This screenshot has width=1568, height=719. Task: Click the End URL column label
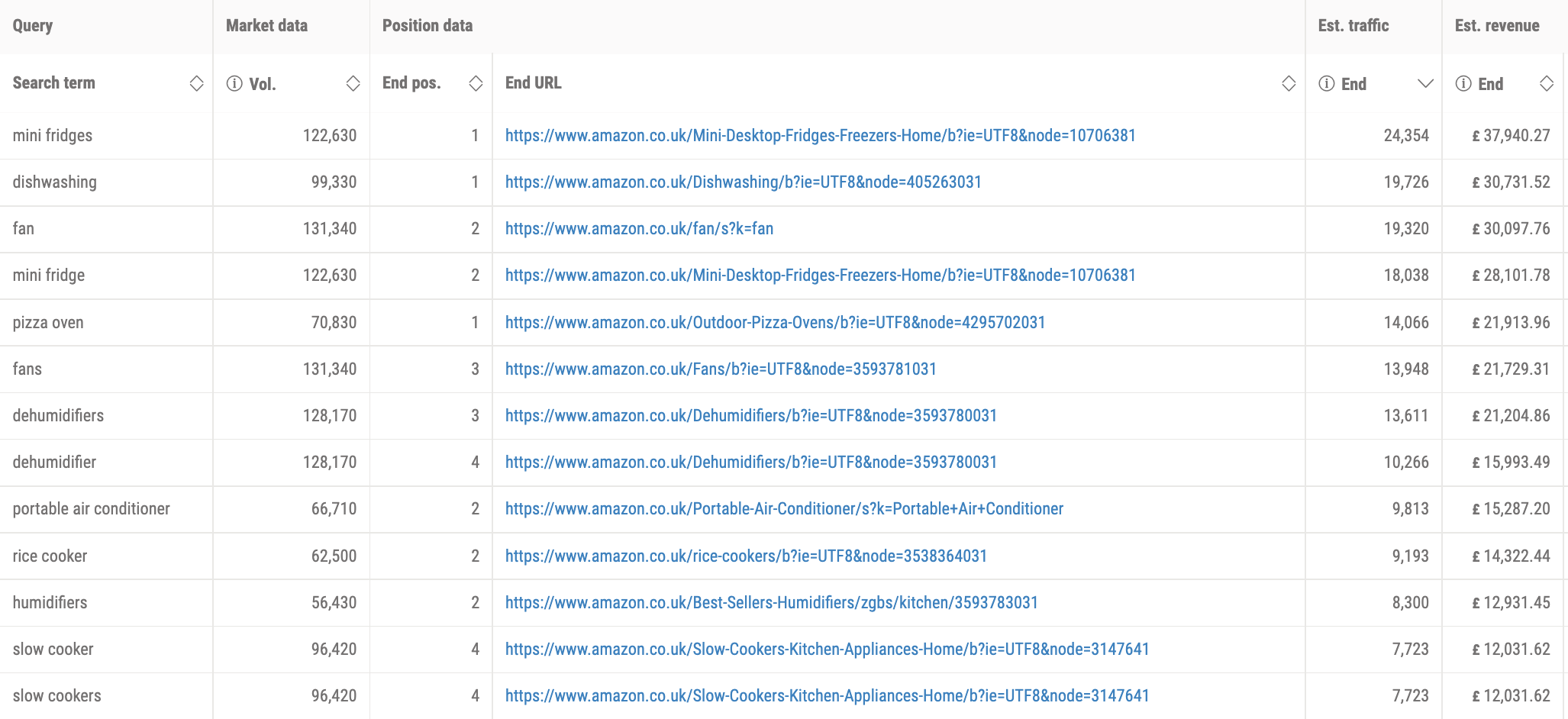pyautogui.click(x=534, y=83)
